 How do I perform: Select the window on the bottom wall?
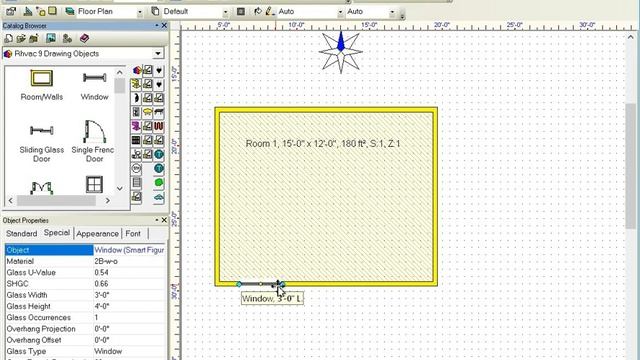point(260,284)
